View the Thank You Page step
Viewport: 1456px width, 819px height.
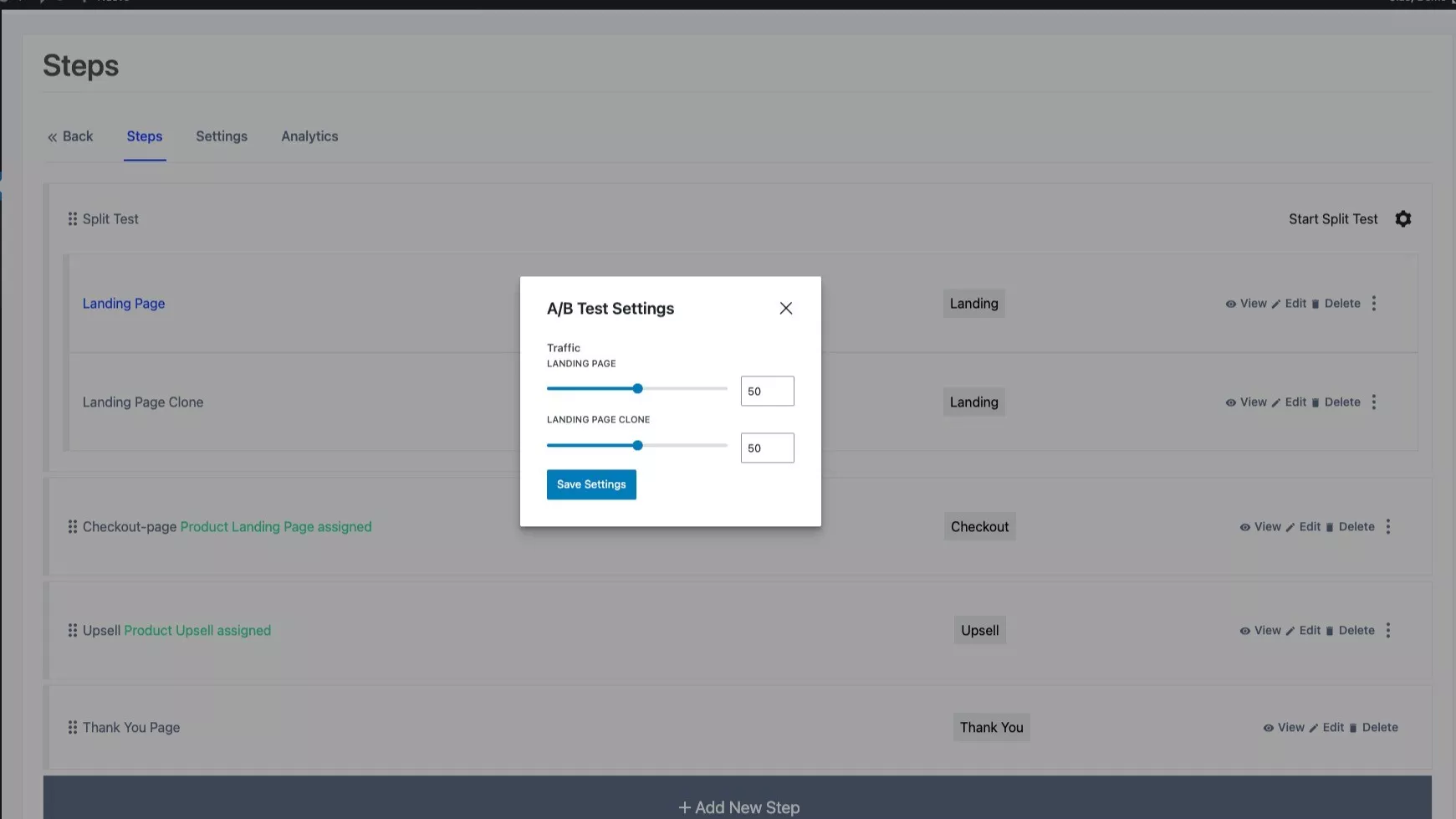click(x=1284, y=728)
